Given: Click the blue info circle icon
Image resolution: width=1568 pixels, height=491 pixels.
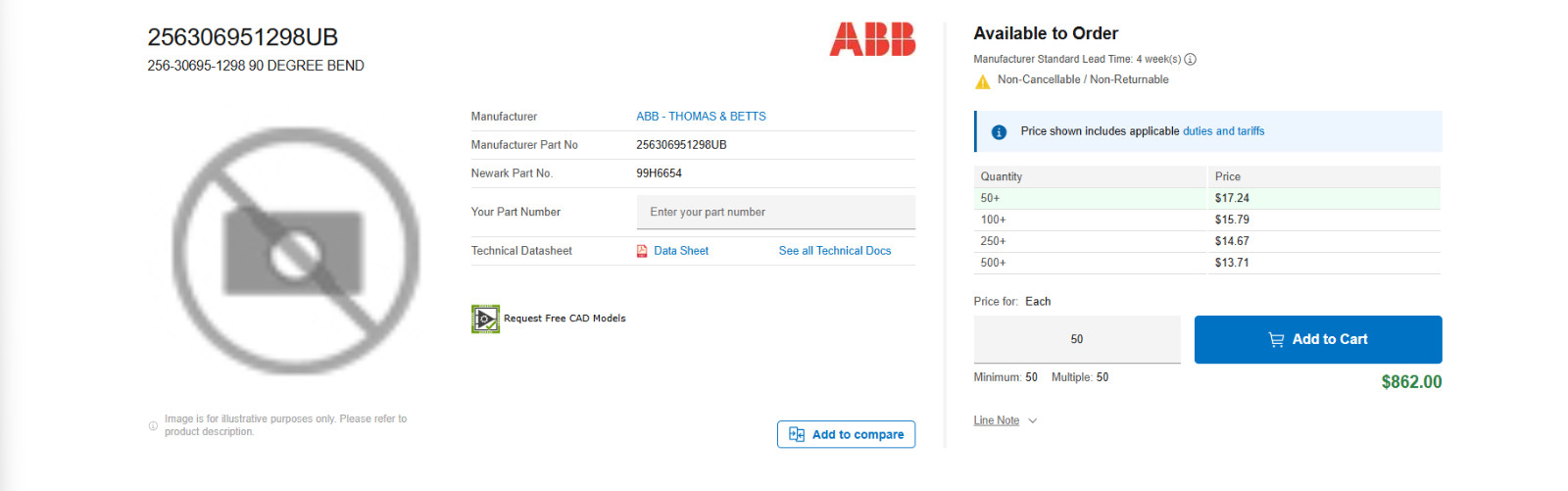Looking at the screenshot, I should click(x=999, y=132).
